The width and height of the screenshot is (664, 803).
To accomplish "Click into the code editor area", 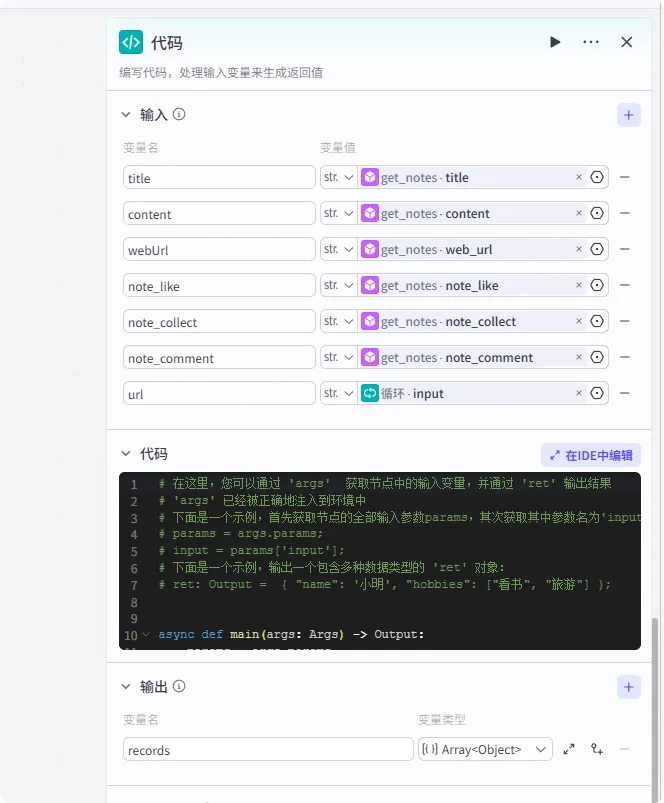I will [x=380, y=561].
